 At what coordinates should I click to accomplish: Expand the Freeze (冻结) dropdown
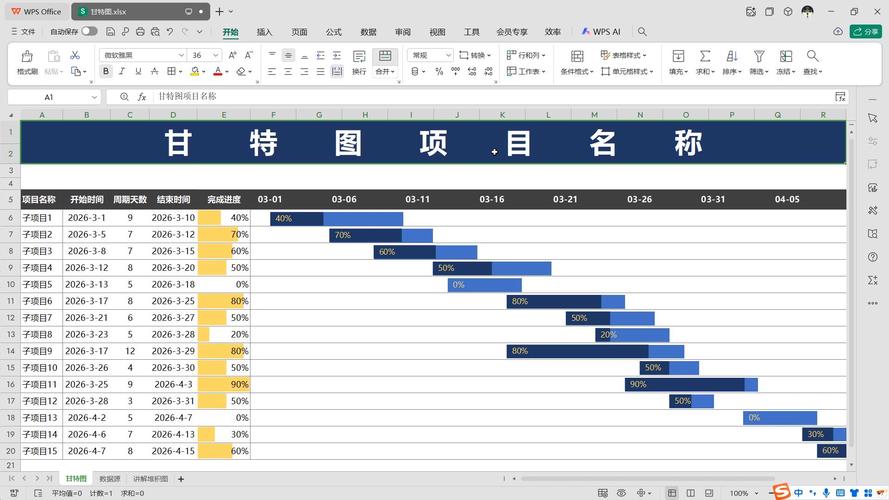pyautogui.click(x=786, y=72)
